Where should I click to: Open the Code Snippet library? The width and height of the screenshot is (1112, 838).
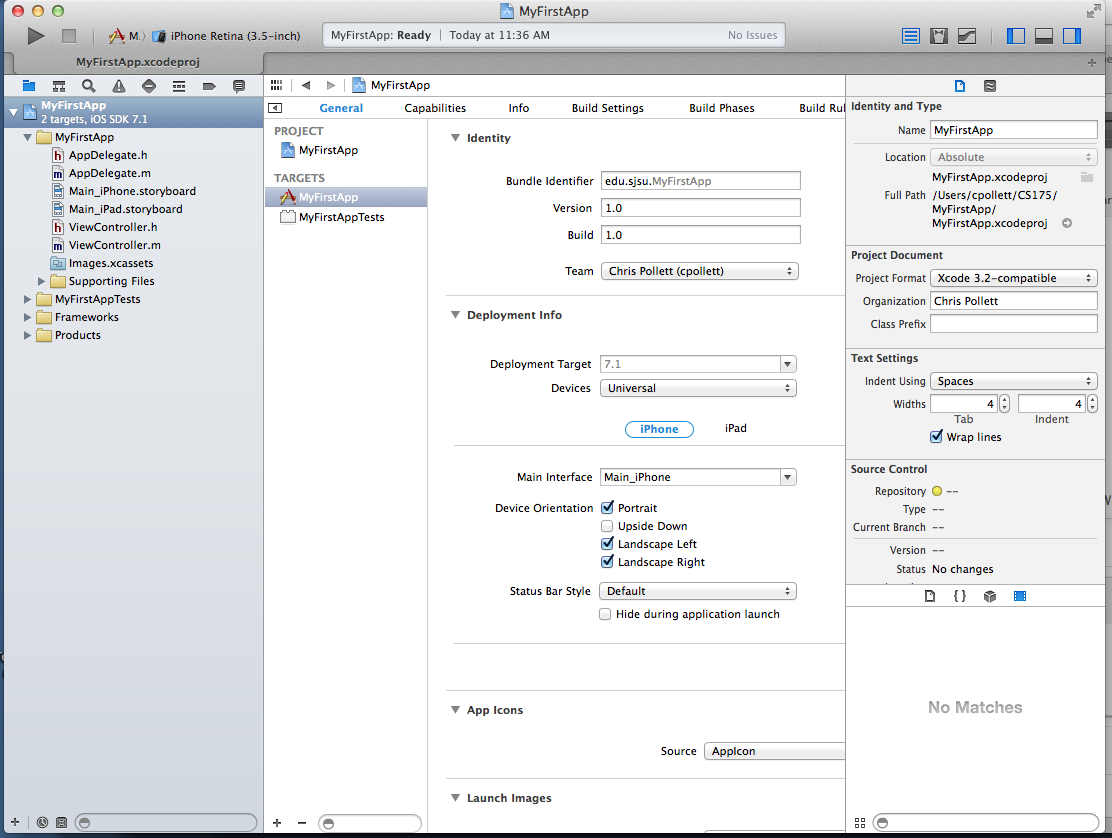pyautogui.click(x=960, y=596)
